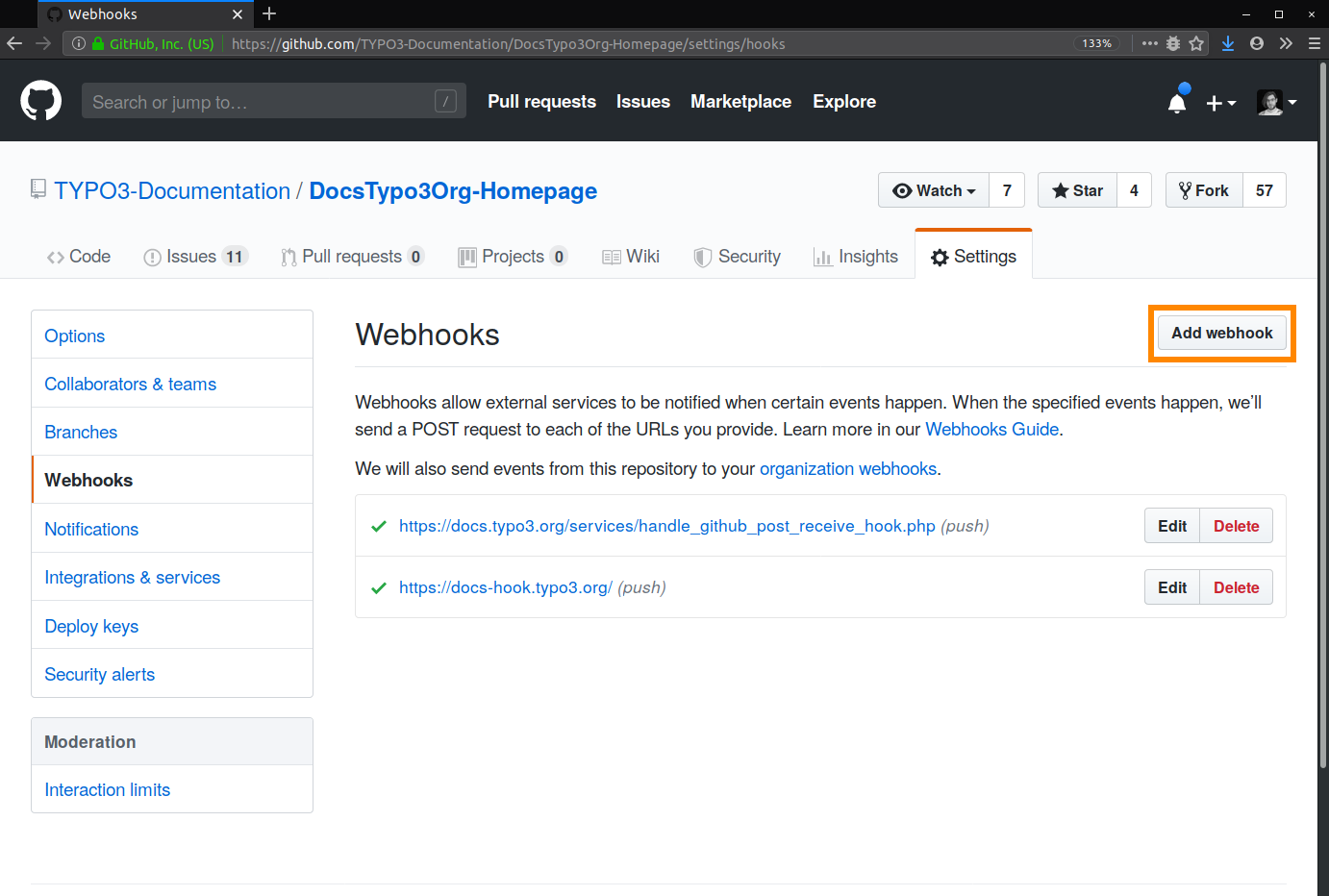
Task: Open the handle_github_post_receive_hook.php webhook
Action: click(x=666, y=526)
